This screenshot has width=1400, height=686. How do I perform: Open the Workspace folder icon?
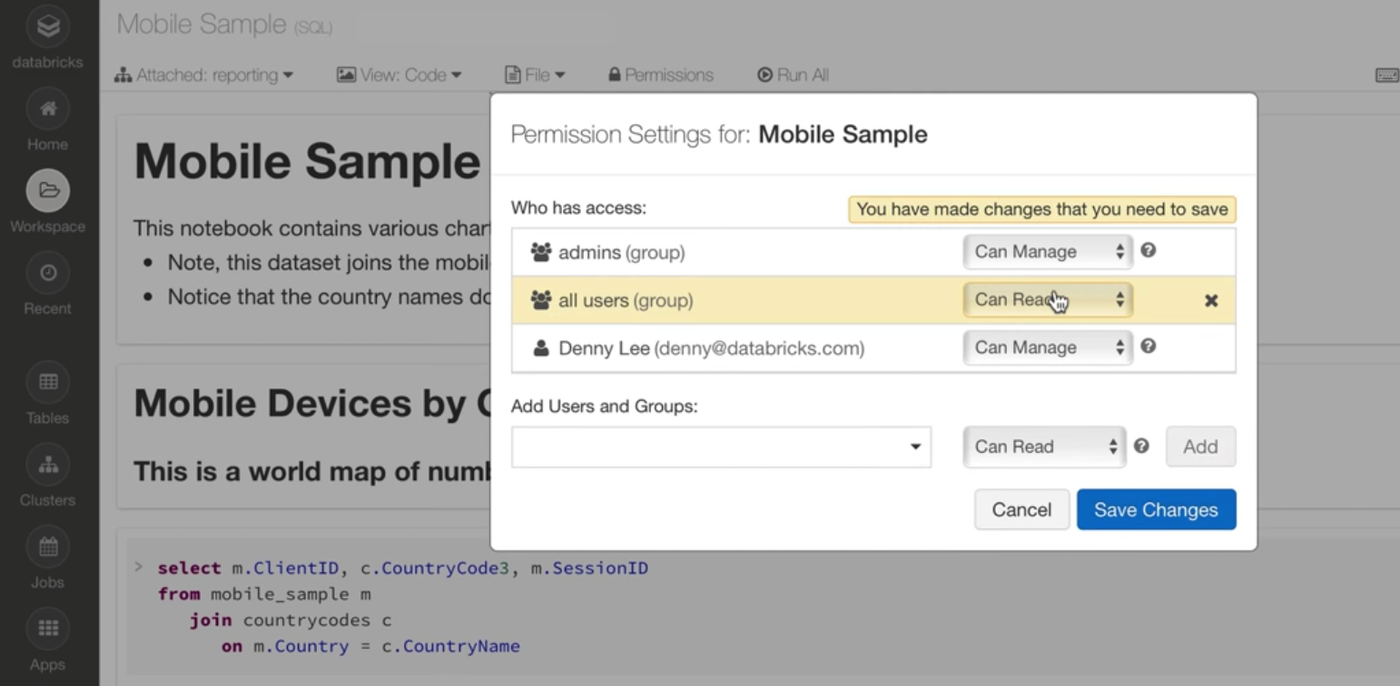47,190
